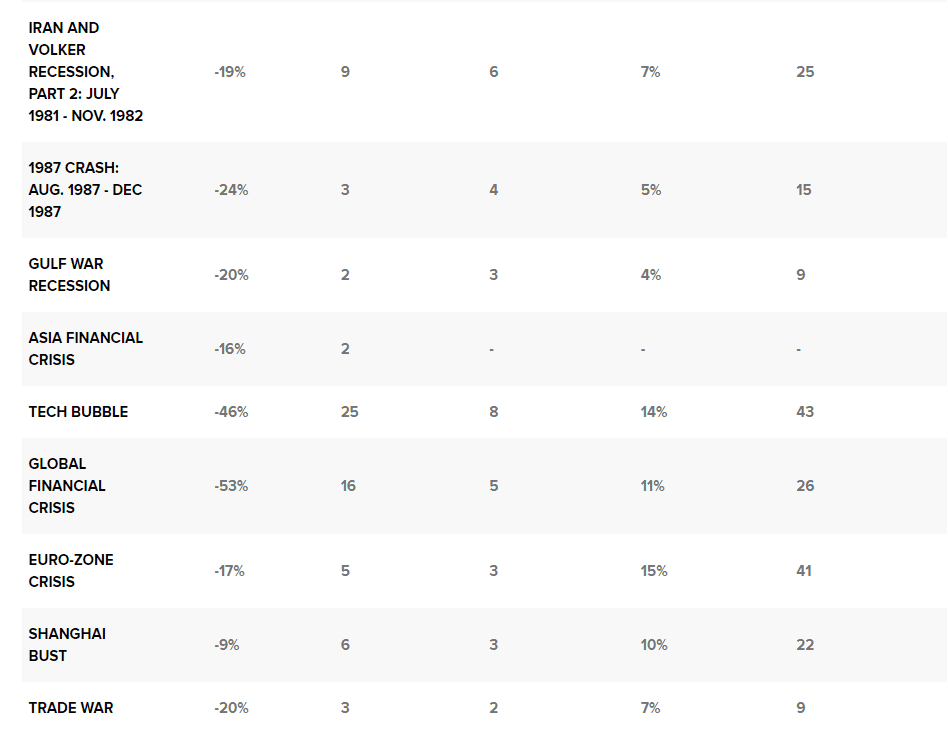
Task: Select the 43 value in Tech Bubble row
Action: click(805, 412)
